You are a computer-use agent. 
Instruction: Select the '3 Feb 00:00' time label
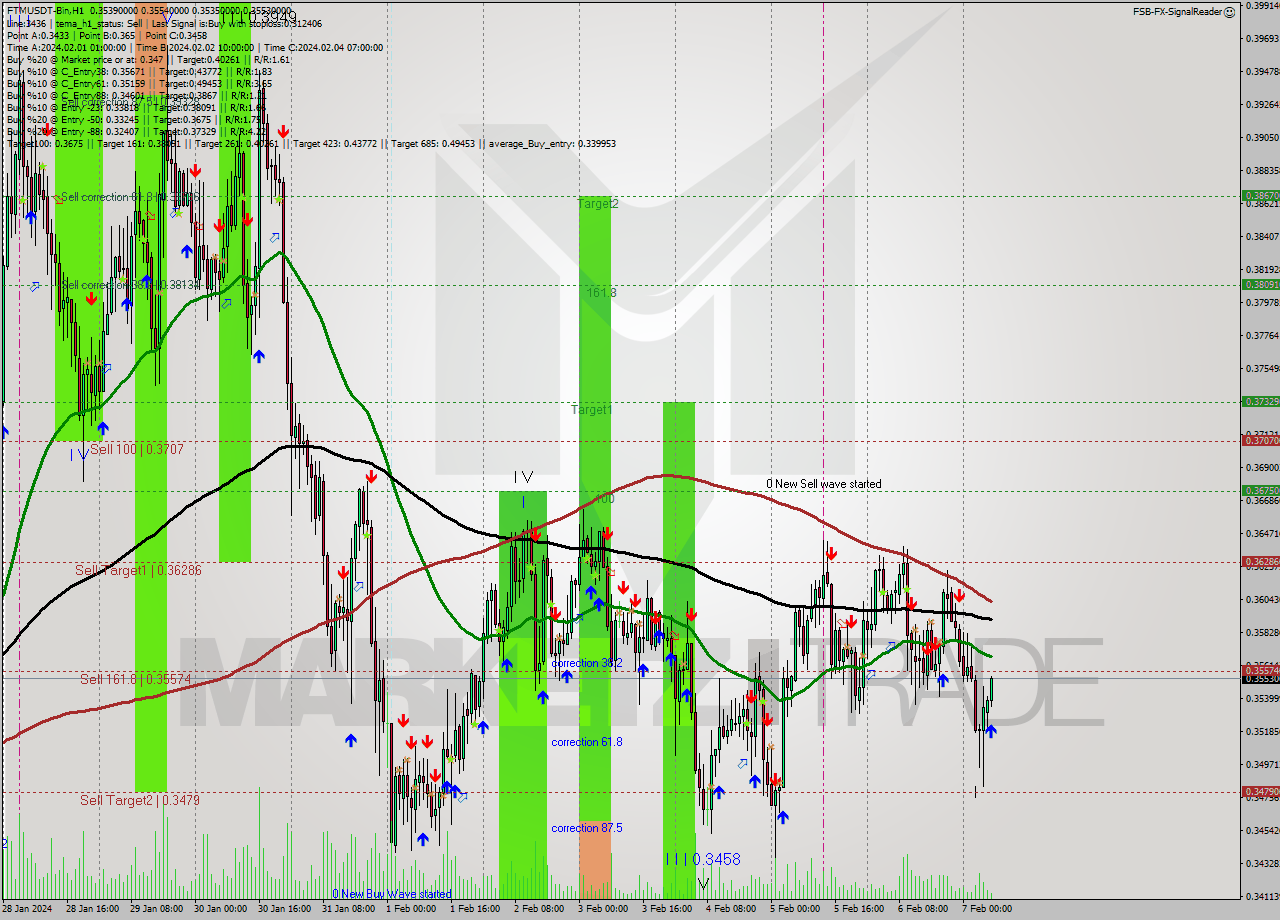603,909
